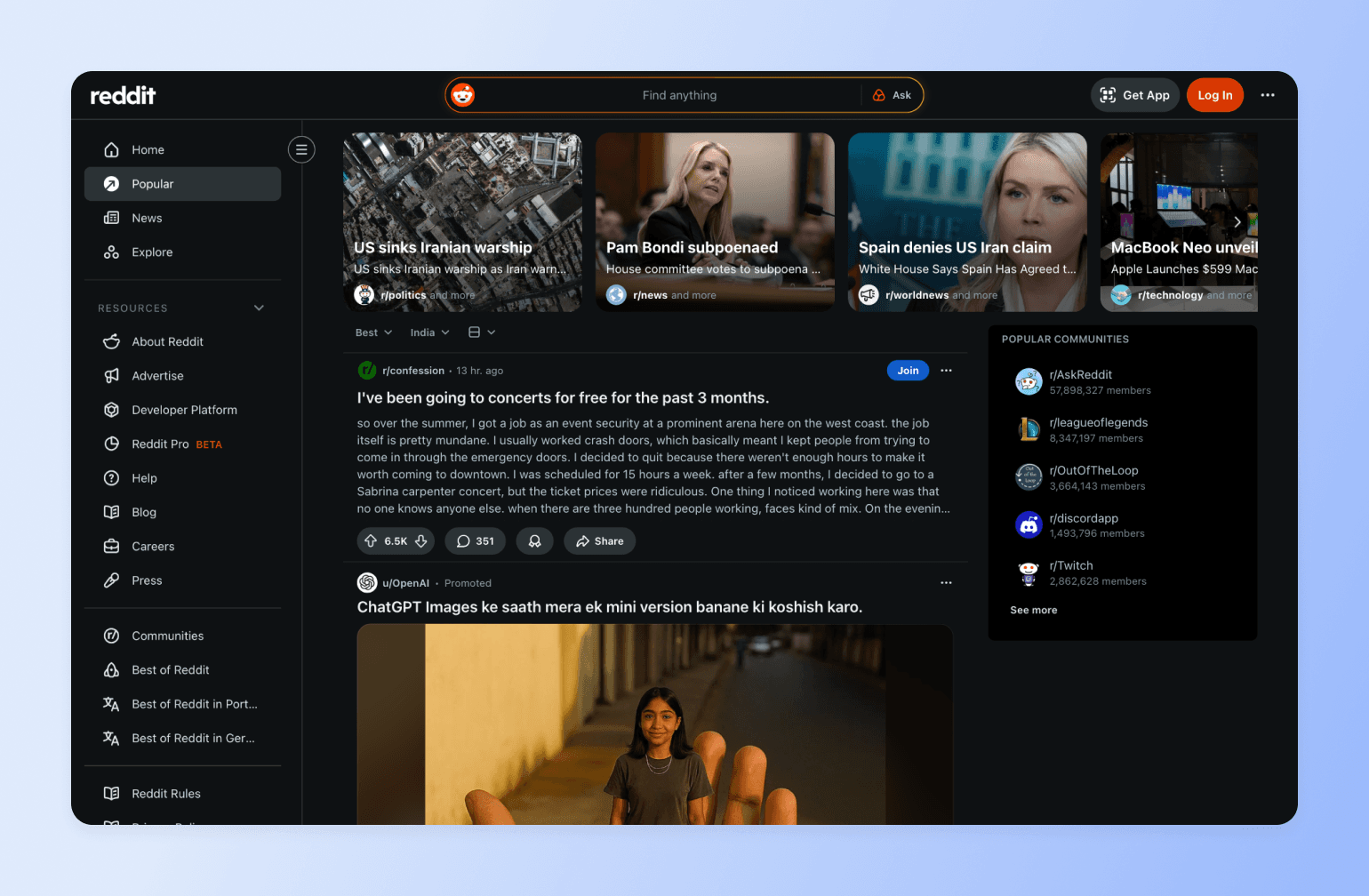Screen dimensions: 1369x896
Task: View the 351 comments on the concert post
Action: [475, 540]
